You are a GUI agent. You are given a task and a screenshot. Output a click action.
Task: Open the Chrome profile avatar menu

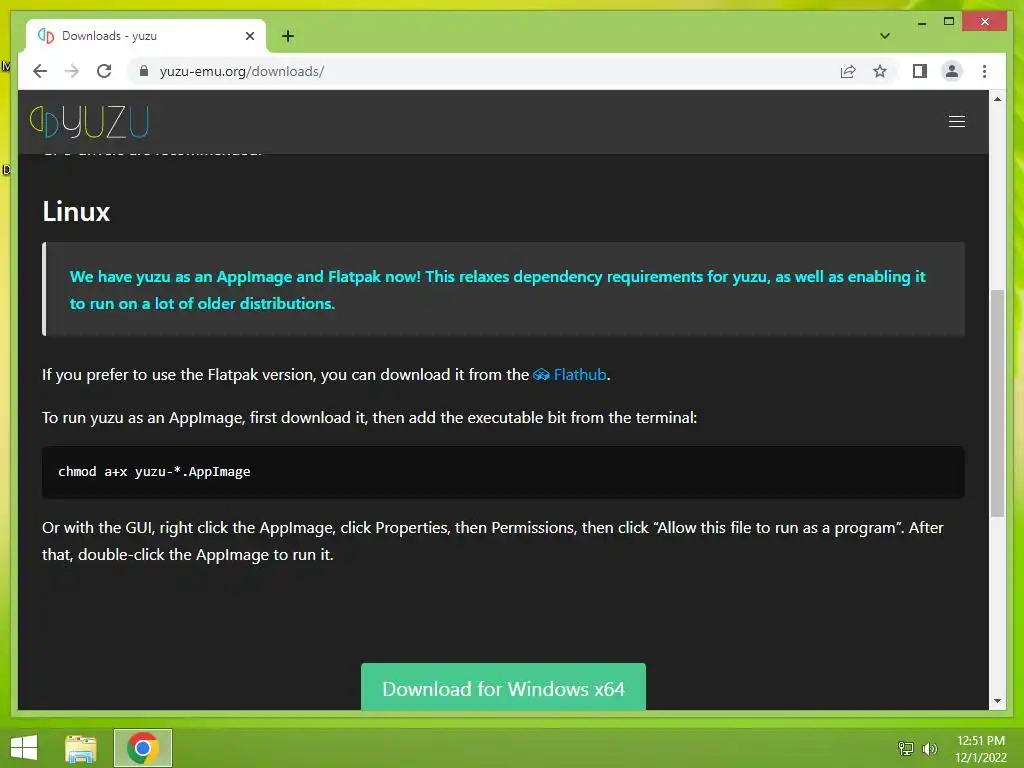[x=952, y=71]
